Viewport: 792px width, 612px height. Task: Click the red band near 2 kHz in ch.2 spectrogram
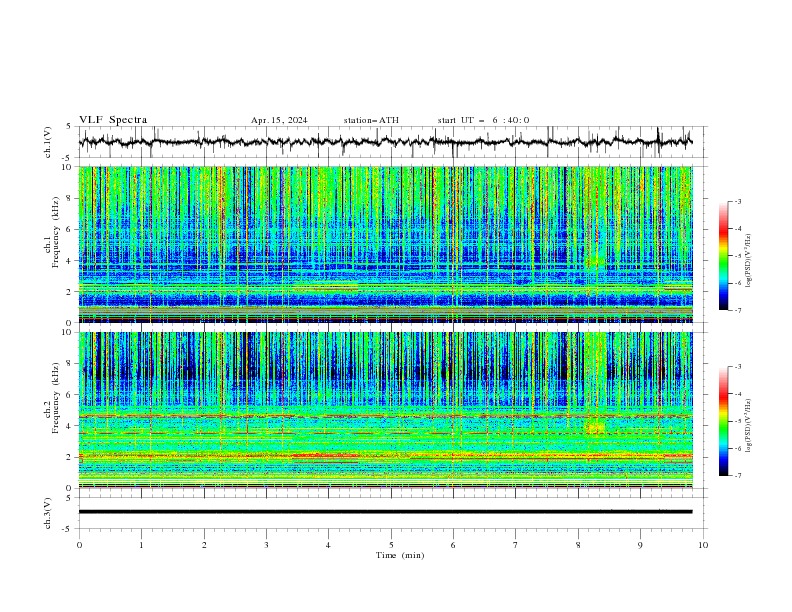point(325,455)
